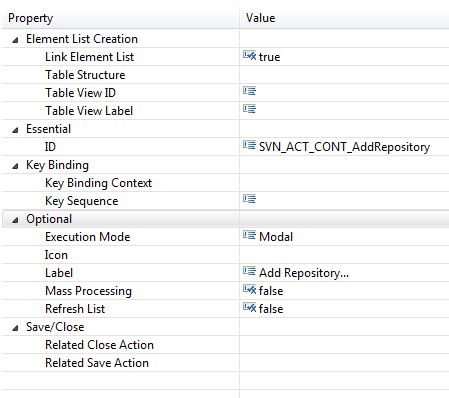Click the Element List Creation group label
This screenshot has height=398, width=449.
(82, 39)
